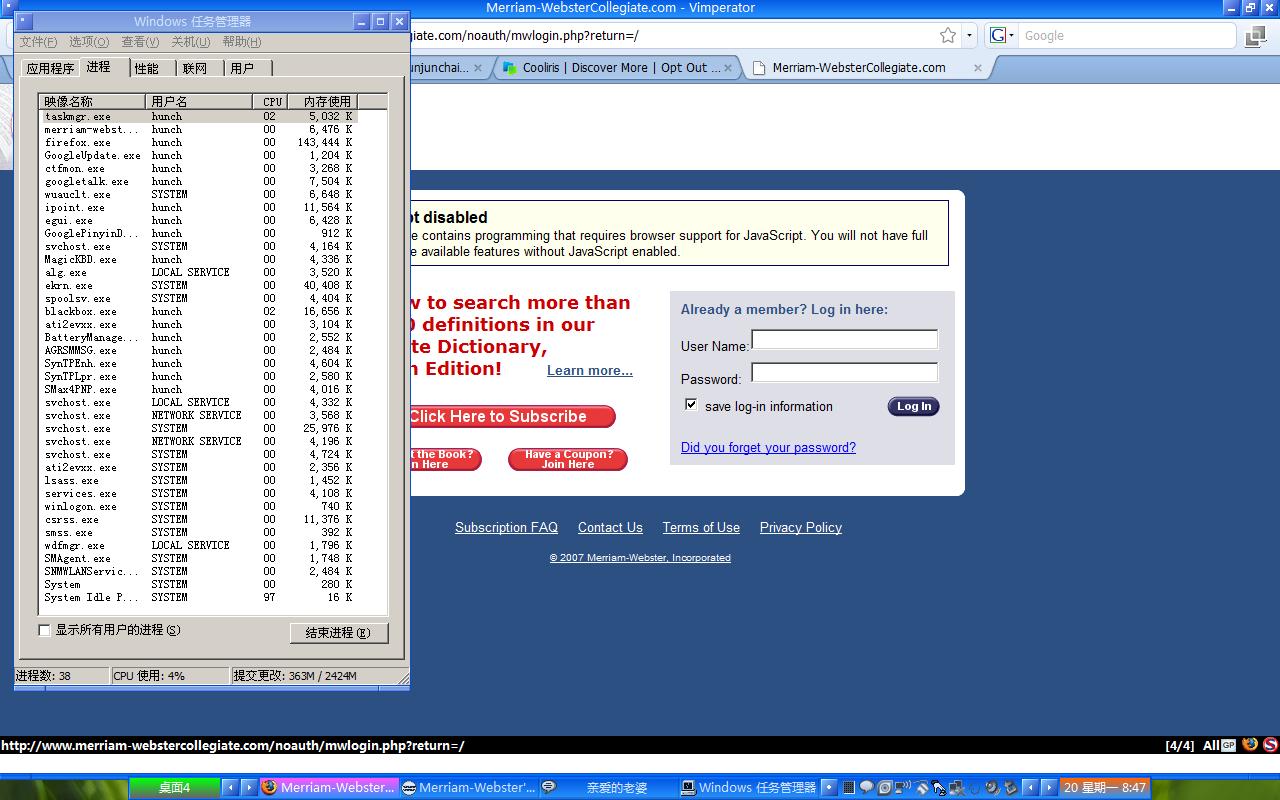Click the 结束进程 (End Process) button
Image resolution: width=1280 pixels, height=800 pixels.
click(x=339, y=633)
